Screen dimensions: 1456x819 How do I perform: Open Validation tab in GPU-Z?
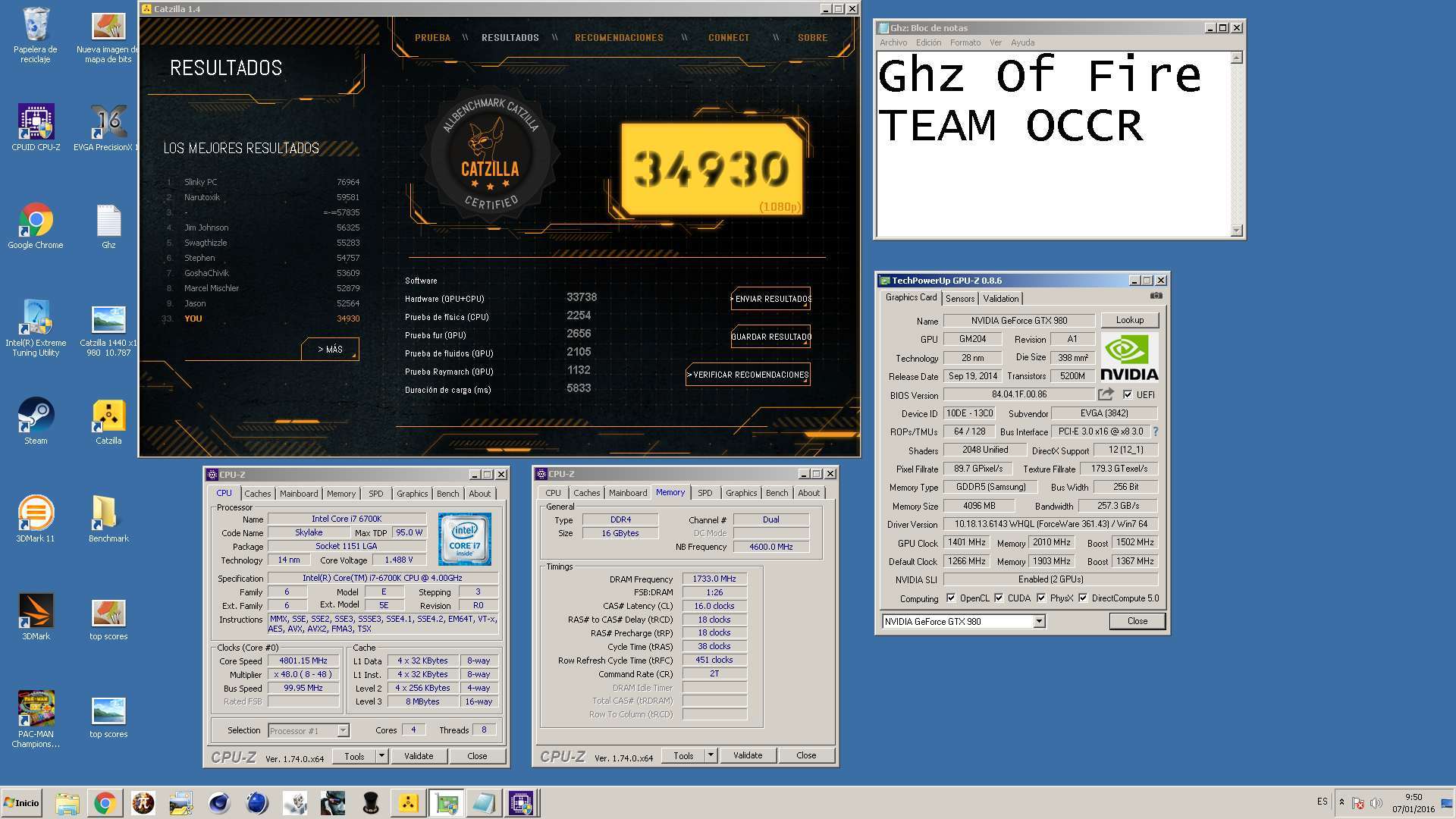(x=1001, y=298)
